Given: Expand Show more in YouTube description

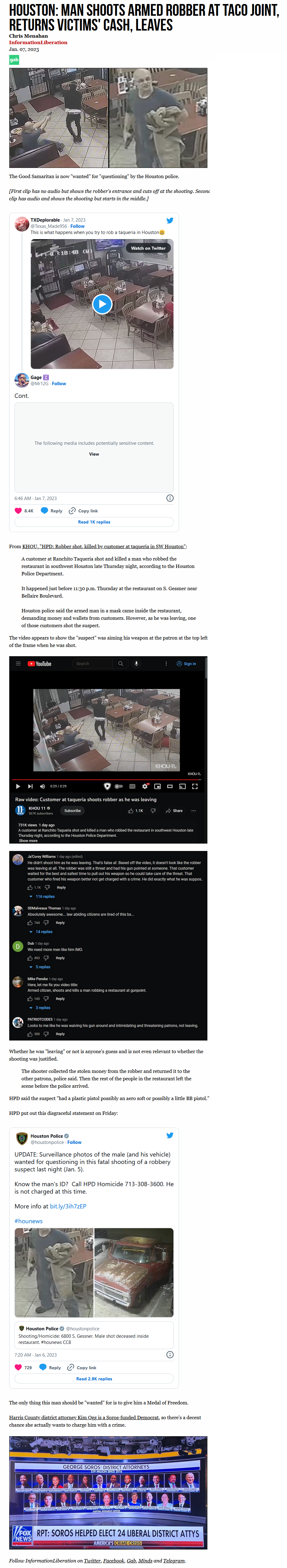Looking at the screenshot, I should [x=28, y=840].
